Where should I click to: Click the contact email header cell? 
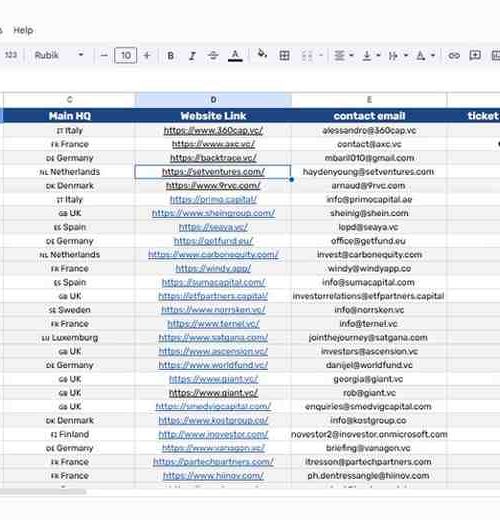[x=369, y=116]
